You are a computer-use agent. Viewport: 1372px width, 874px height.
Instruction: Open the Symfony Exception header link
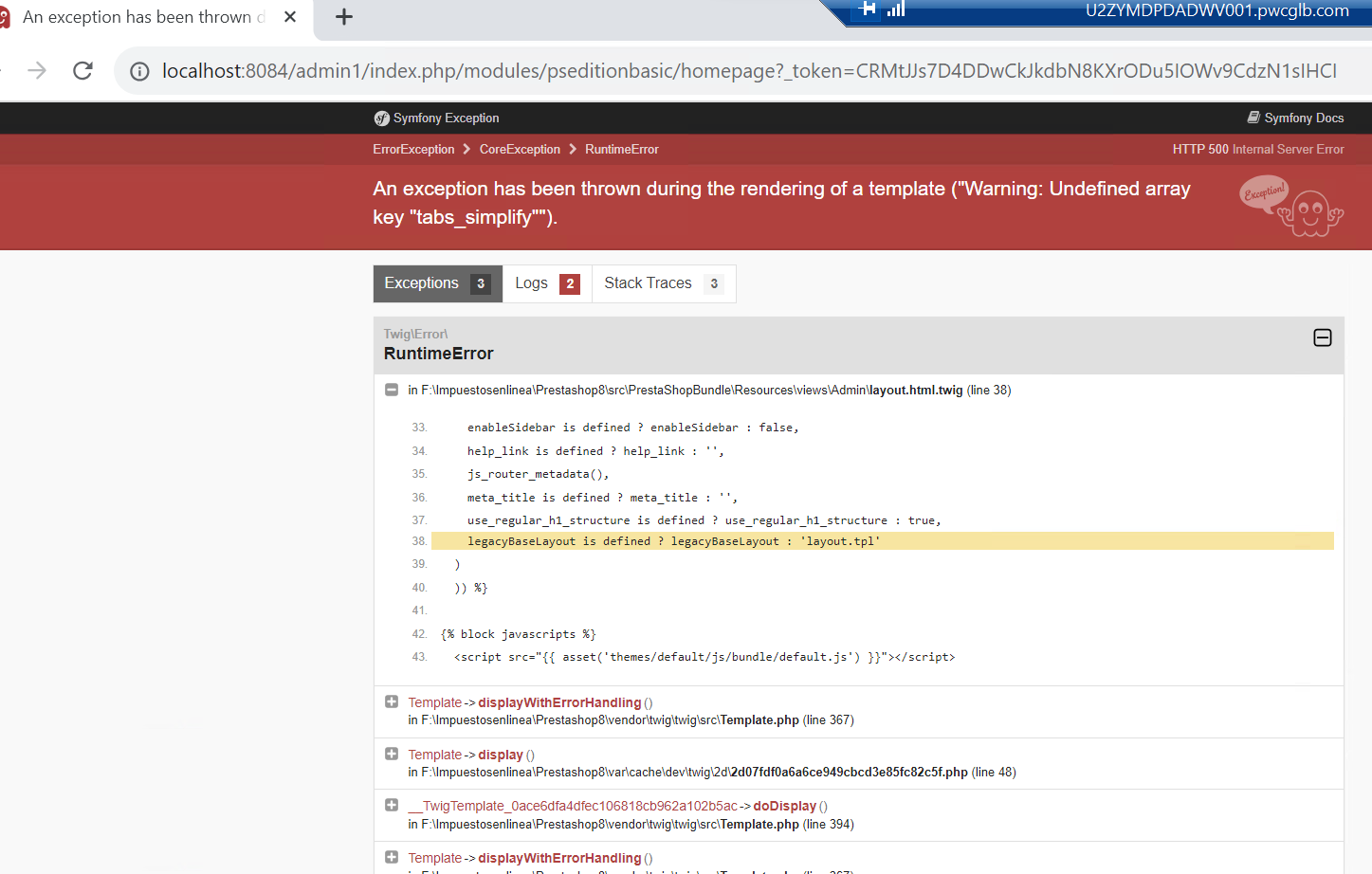click(446, 118)
